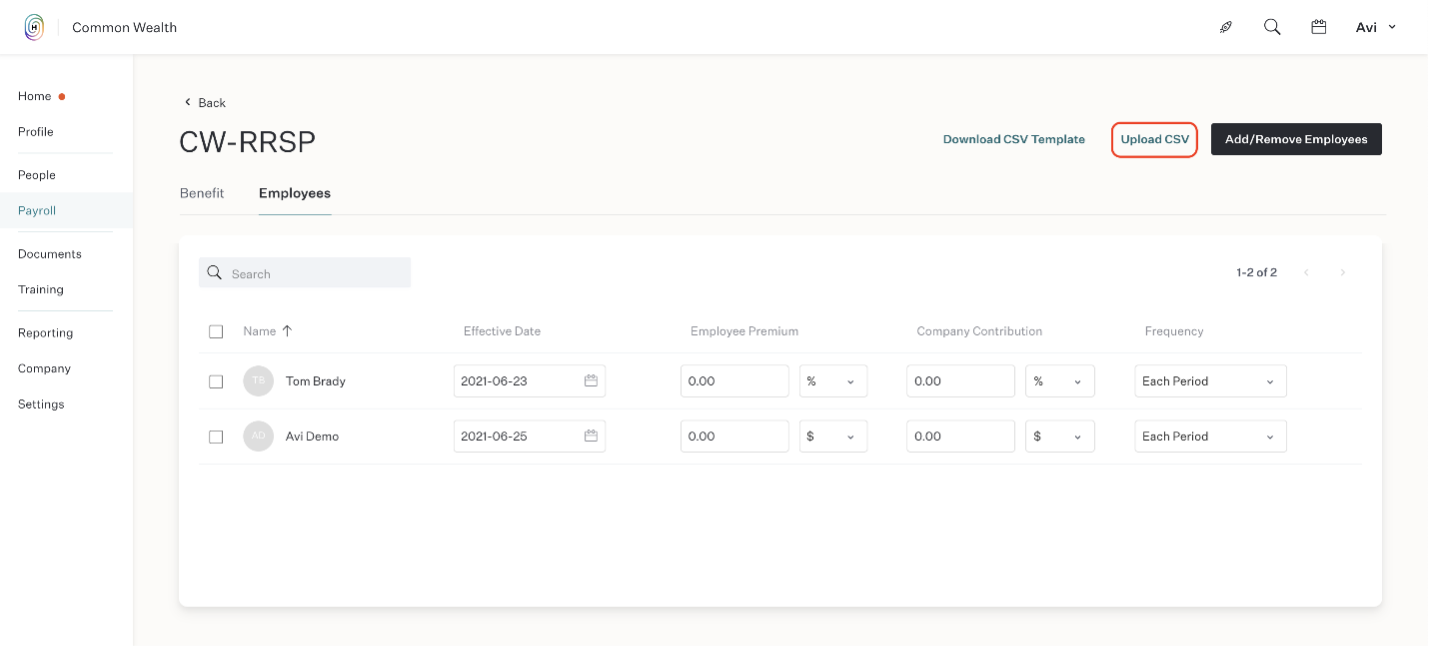Click the Employee Premium column header

[x=744, y=331]
